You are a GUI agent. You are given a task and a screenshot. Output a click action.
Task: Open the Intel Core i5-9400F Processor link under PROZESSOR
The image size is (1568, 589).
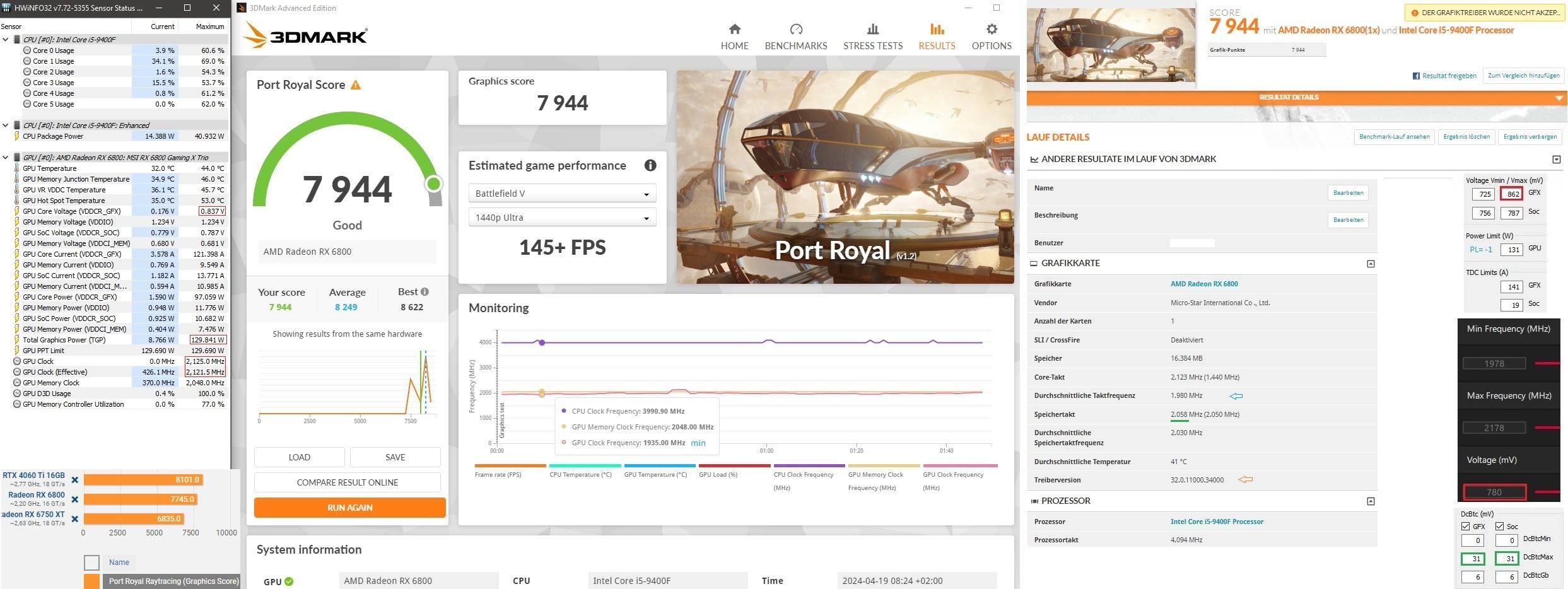click(x=1217, y=522)
